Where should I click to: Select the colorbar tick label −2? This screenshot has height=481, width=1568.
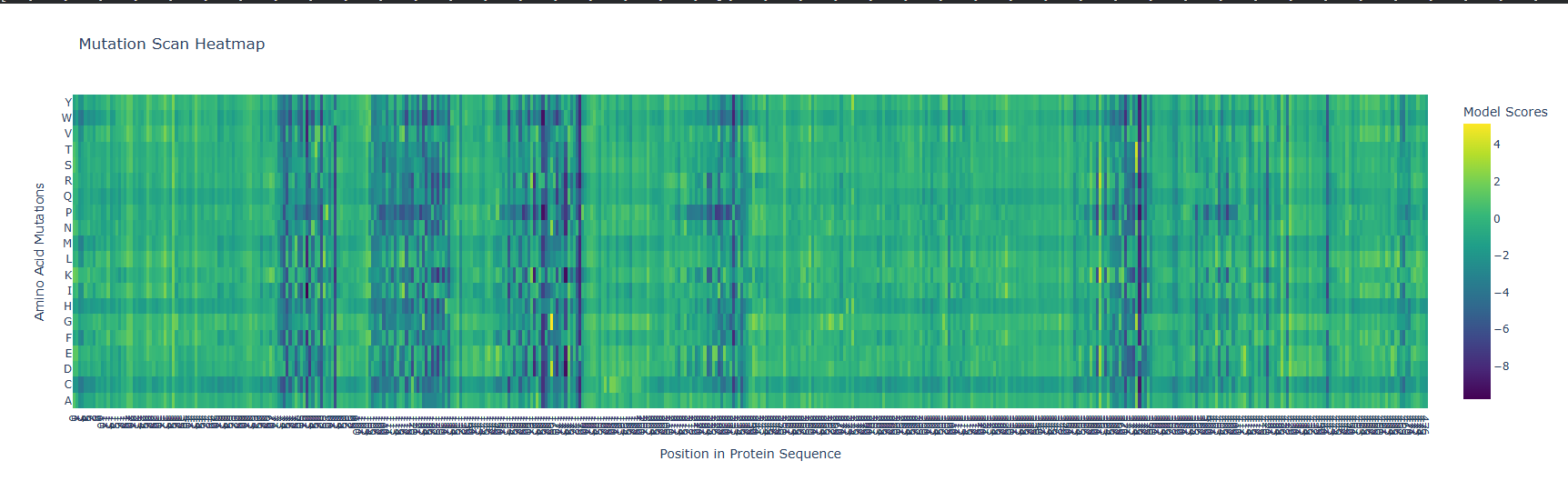coord(1502,256)
